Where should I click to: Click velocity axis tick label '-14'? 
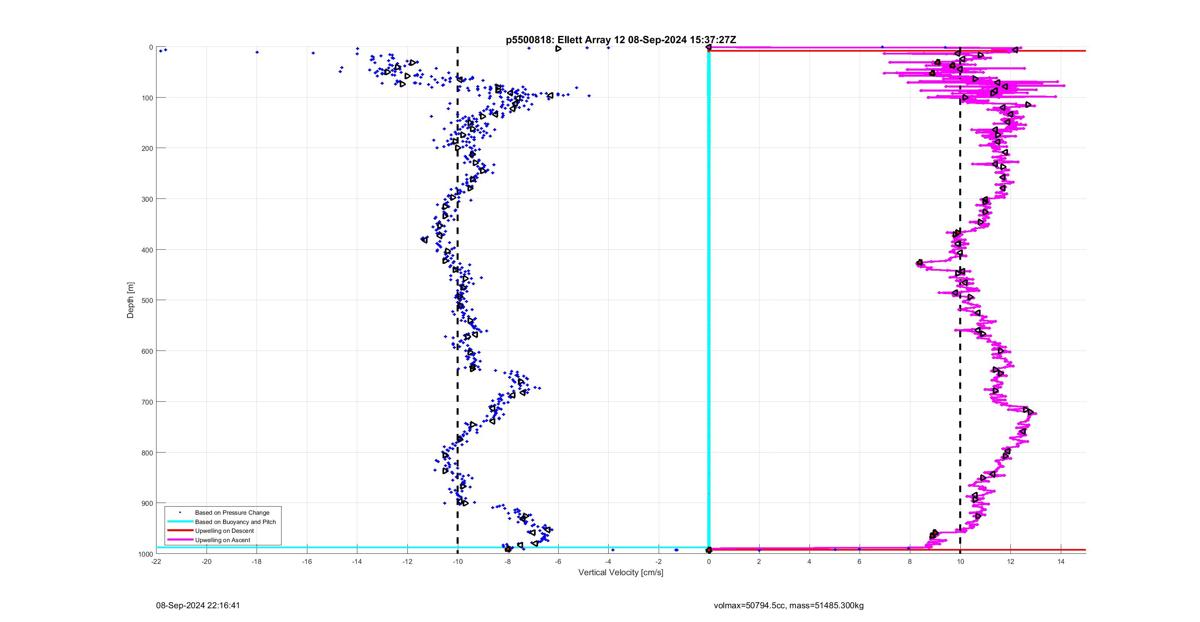(357, 561)
